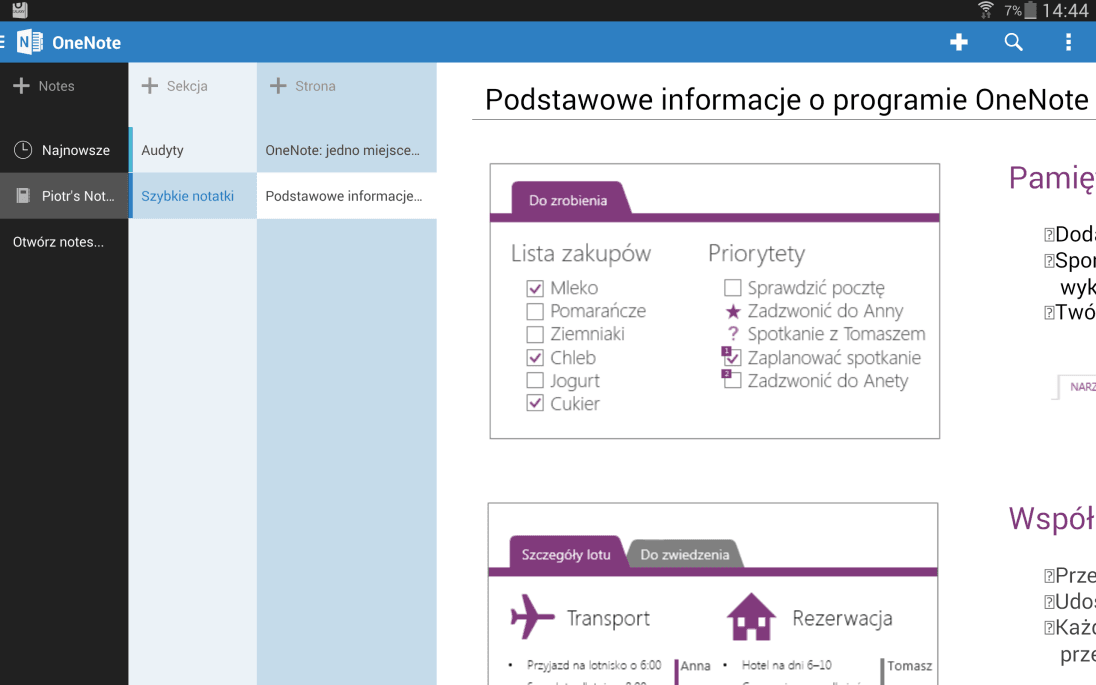Tap the Lista zakupów heading

point(581,253)
